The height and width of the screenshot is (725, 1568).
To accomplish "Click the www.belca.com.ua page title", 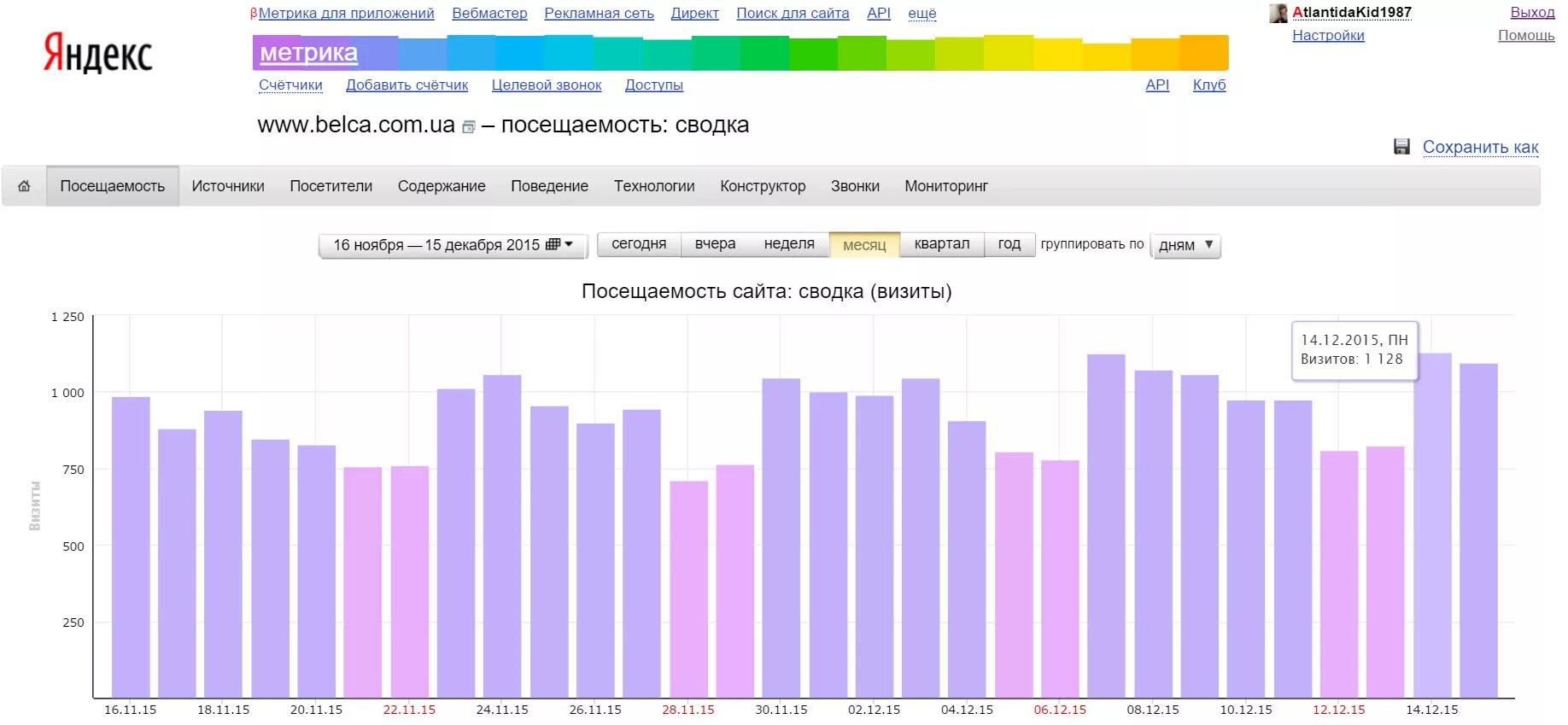I will click(356, 125).
